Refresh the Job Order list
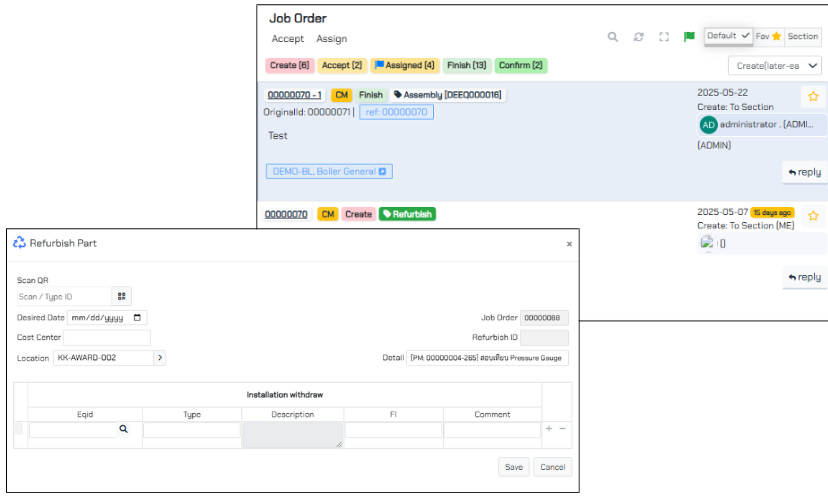828x497 pixels. pyautogui.click(x=639, y=37)
